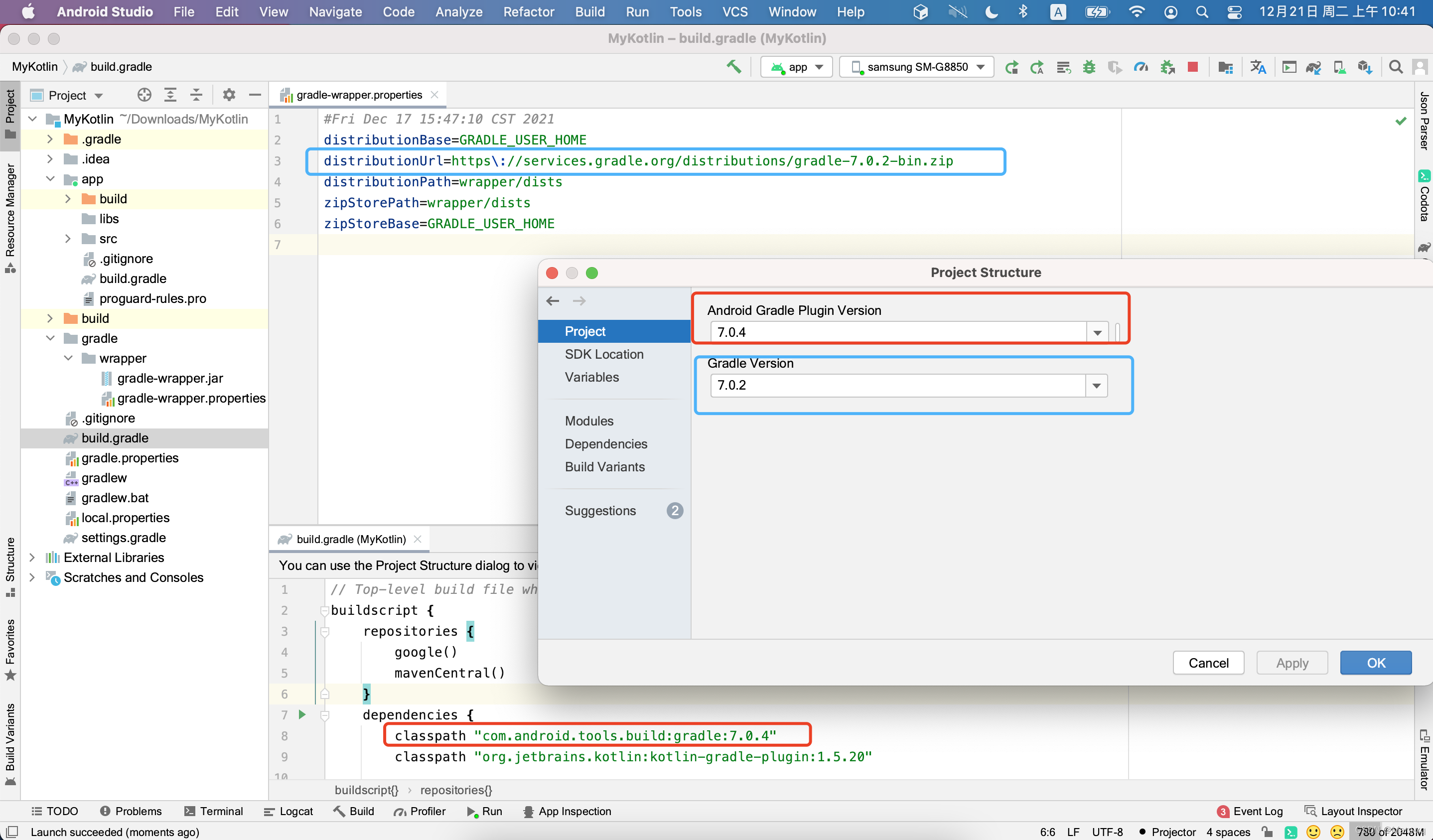Click the Project panel settings gear icon
Image resolution: width=1433 pixels, height=840 pixels.
(229, 95)
